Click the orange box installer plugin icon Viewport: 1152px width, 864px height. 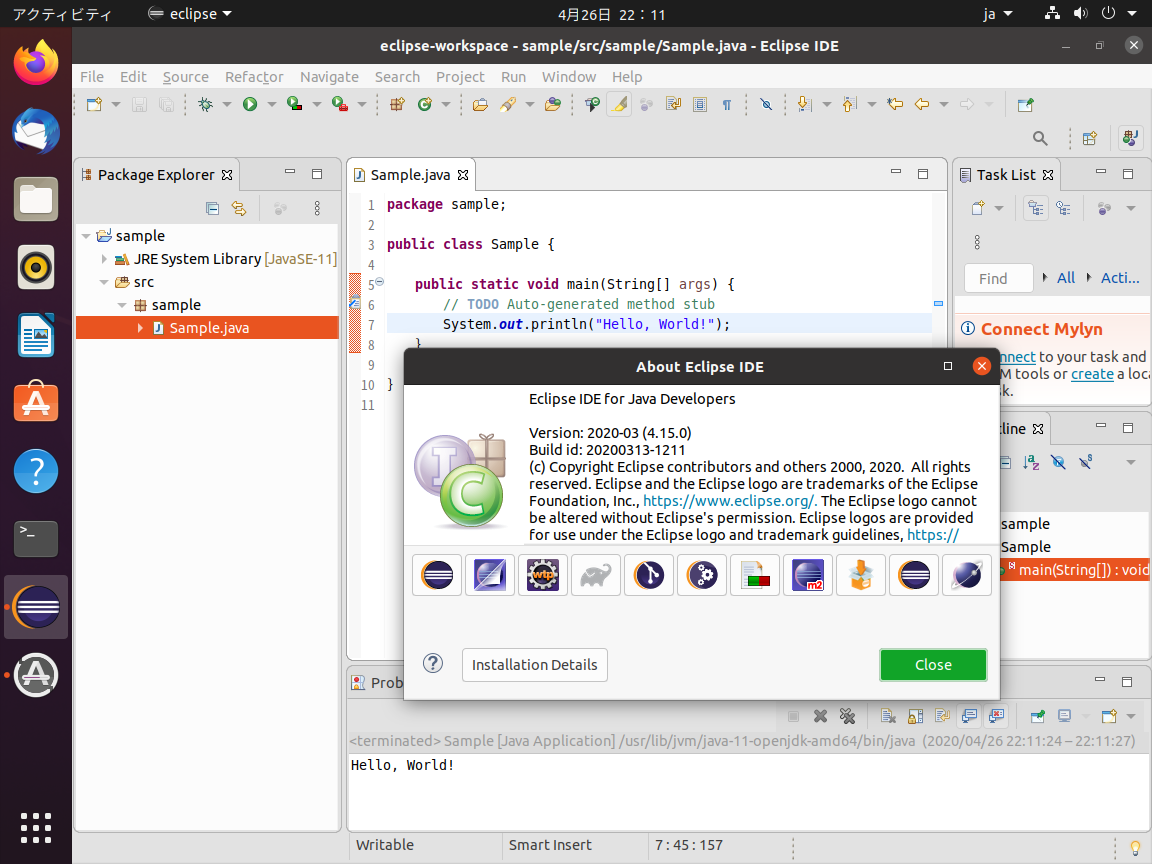point(860,575)
